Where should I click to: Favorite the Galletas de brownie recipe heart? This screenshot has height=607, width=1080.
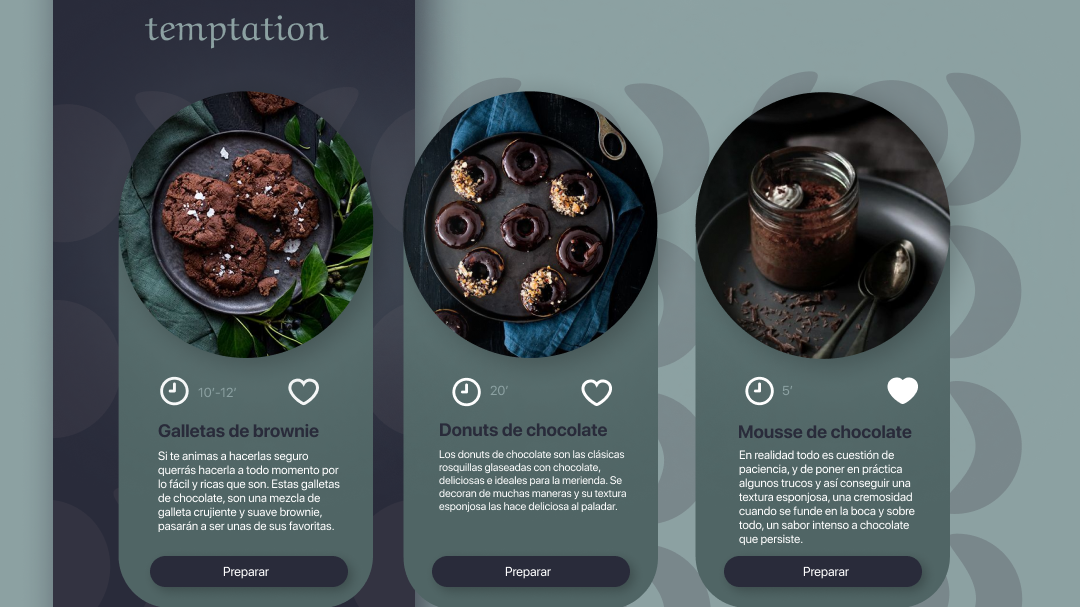pos(303,391)
